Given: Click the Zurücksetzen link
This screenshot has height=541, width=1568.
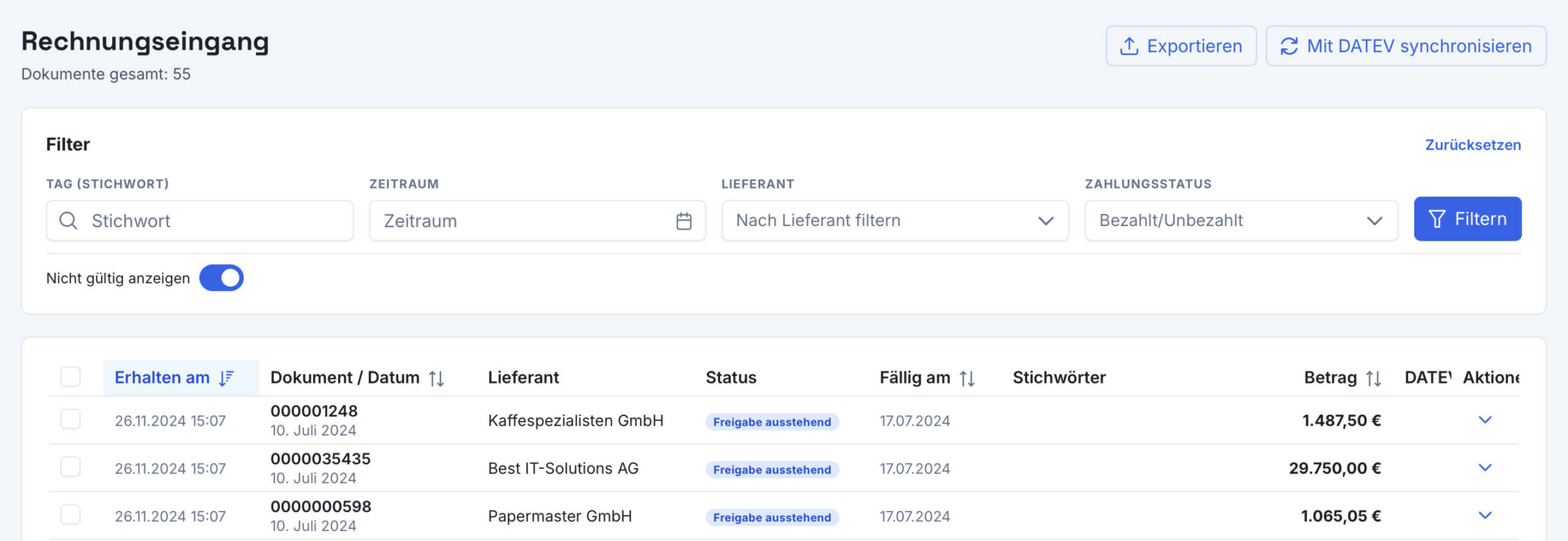Looking at the screenshot, I should click(1472, 145).
